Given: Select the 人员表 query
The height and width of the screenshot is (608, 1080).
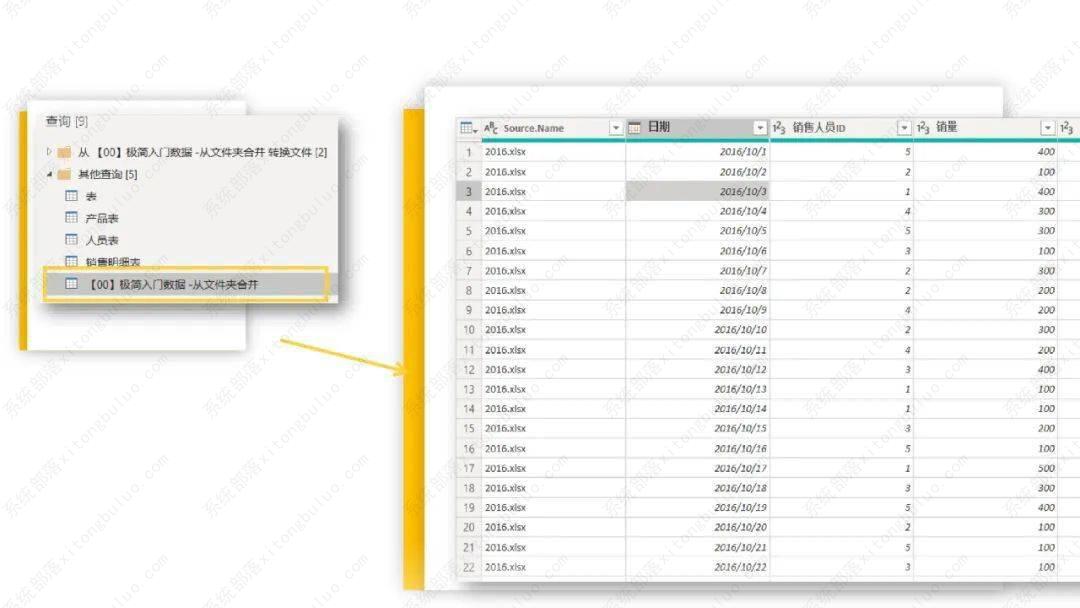Looking at the screenshot, I should point(102,240).
